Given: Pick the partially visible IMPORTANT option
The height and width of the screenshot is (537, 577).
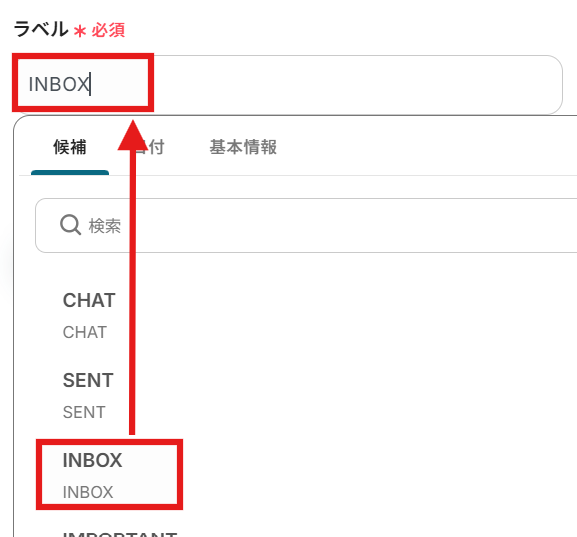Looking at the screenshot, I should point(120,533).
